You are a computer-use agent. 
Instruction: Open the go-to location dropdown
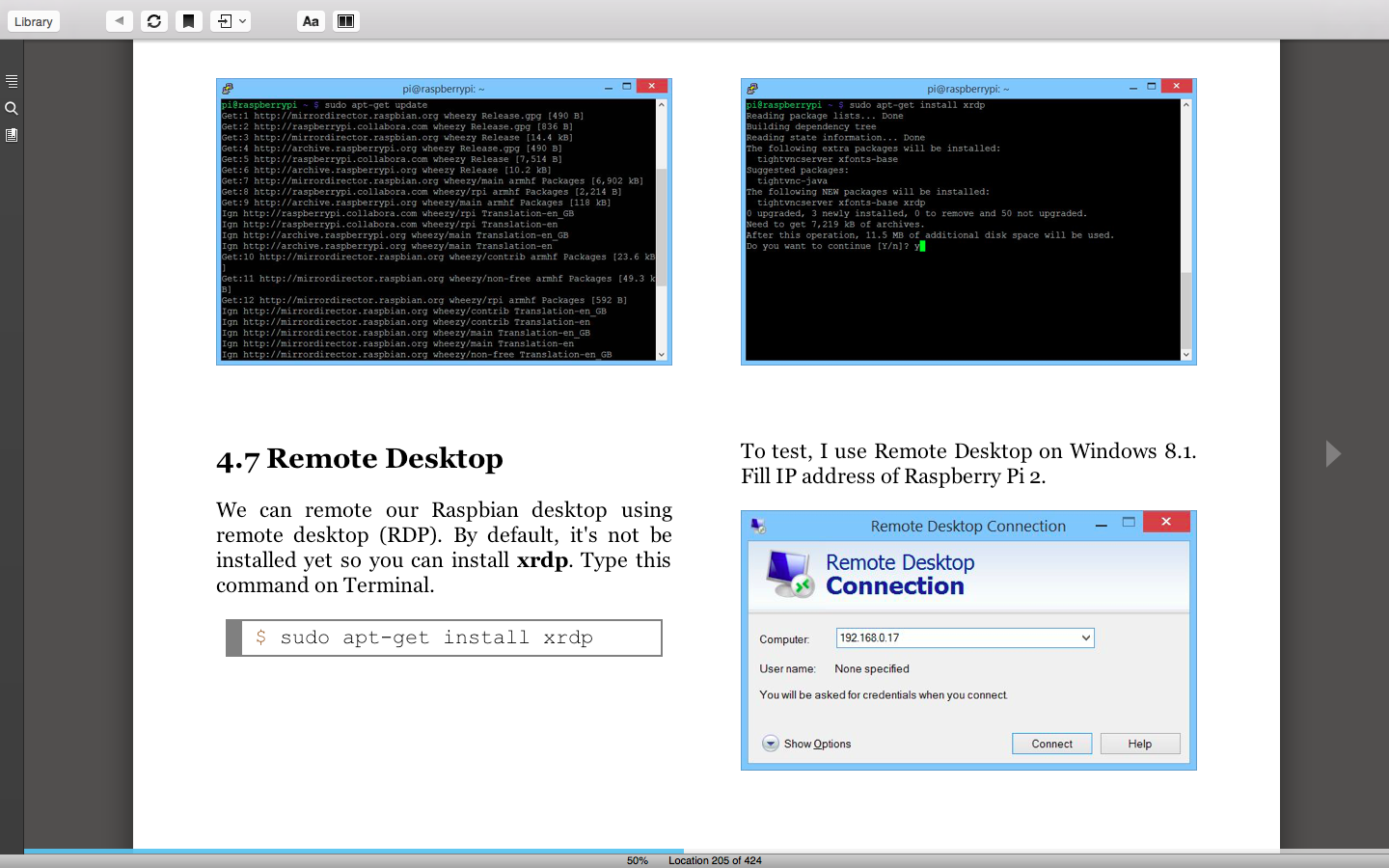click(231, 20)
